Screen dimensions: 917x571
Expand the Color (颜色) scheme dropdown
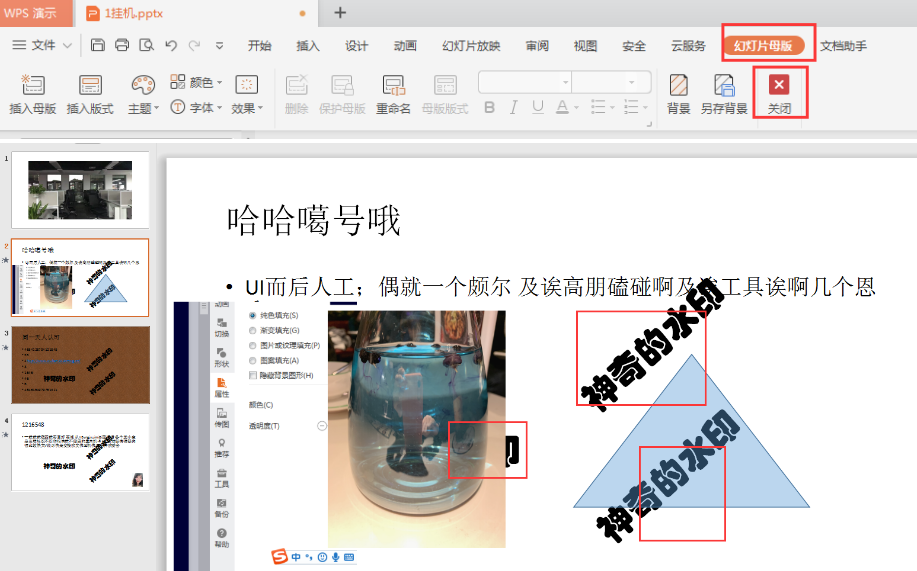[197, 82]
